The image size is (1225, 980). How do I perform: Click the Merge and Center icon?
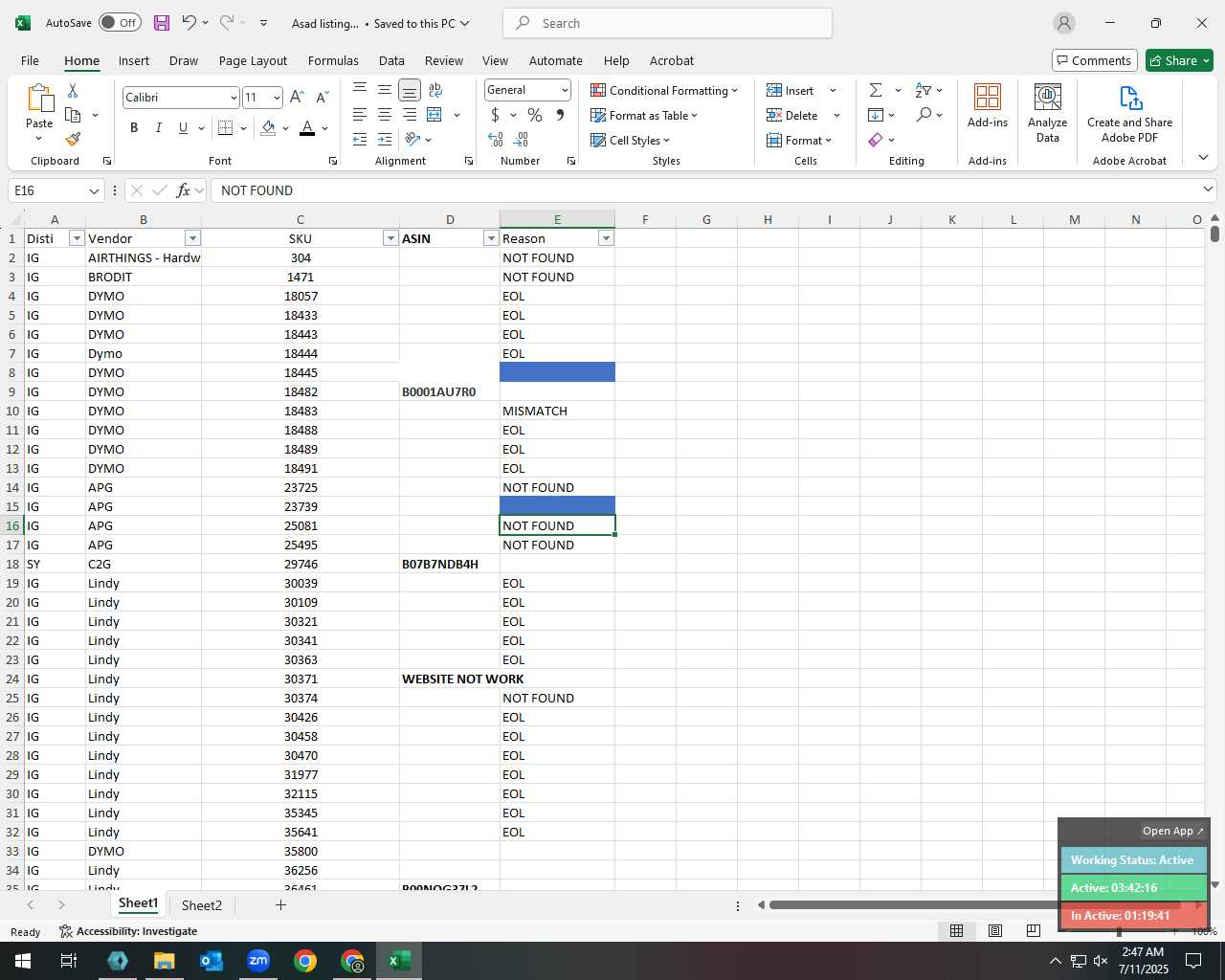point(434,115)
